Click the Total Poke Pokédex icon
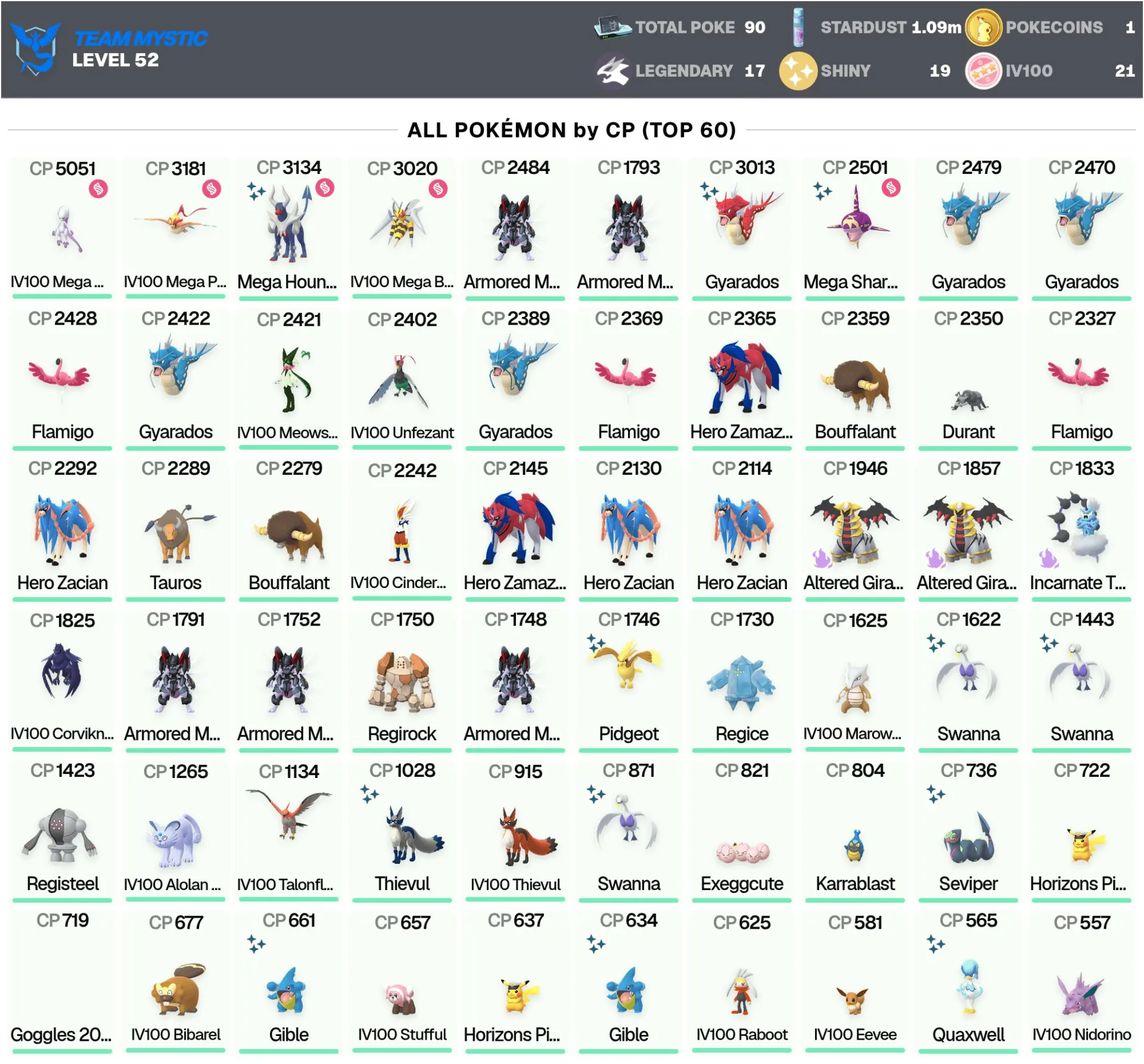This screenshot has width=1144, height=1064. (x=612, y=27)
